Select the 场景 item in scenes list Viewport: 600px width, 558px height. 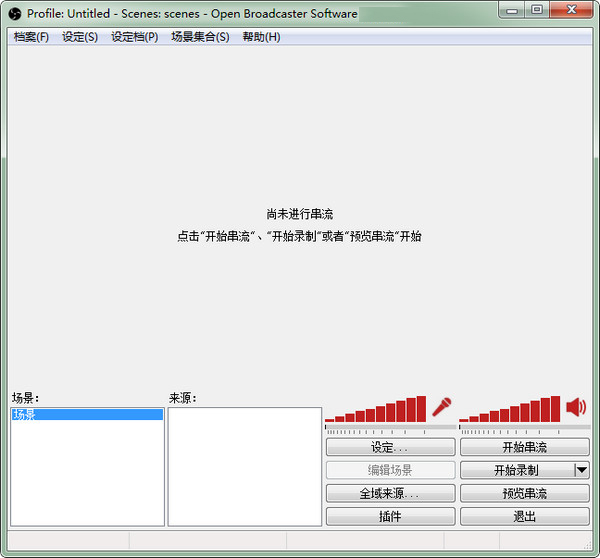tap(87, 414)
